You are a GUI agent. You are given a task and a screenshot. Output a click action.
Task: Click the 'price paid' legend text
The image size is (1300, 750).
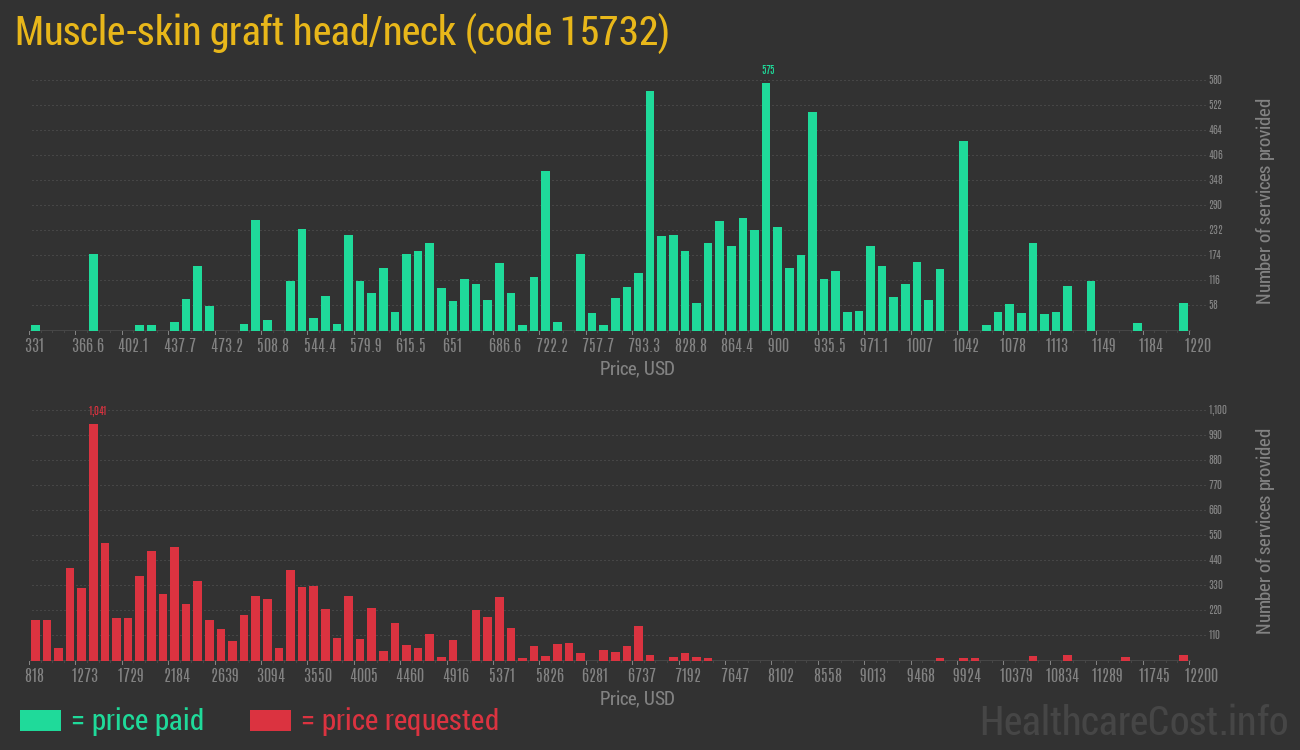[138, 720]
